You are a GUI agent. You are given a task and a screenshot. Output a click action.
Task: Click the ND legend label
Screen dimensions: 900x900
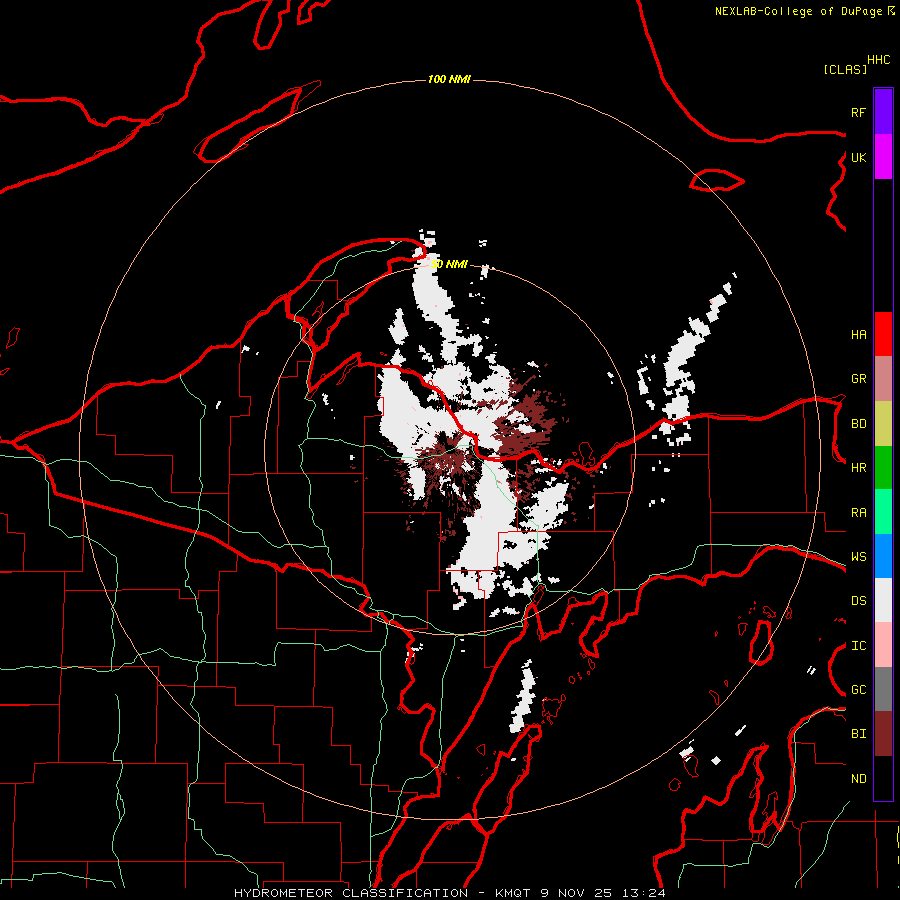(x=858, y=779)
